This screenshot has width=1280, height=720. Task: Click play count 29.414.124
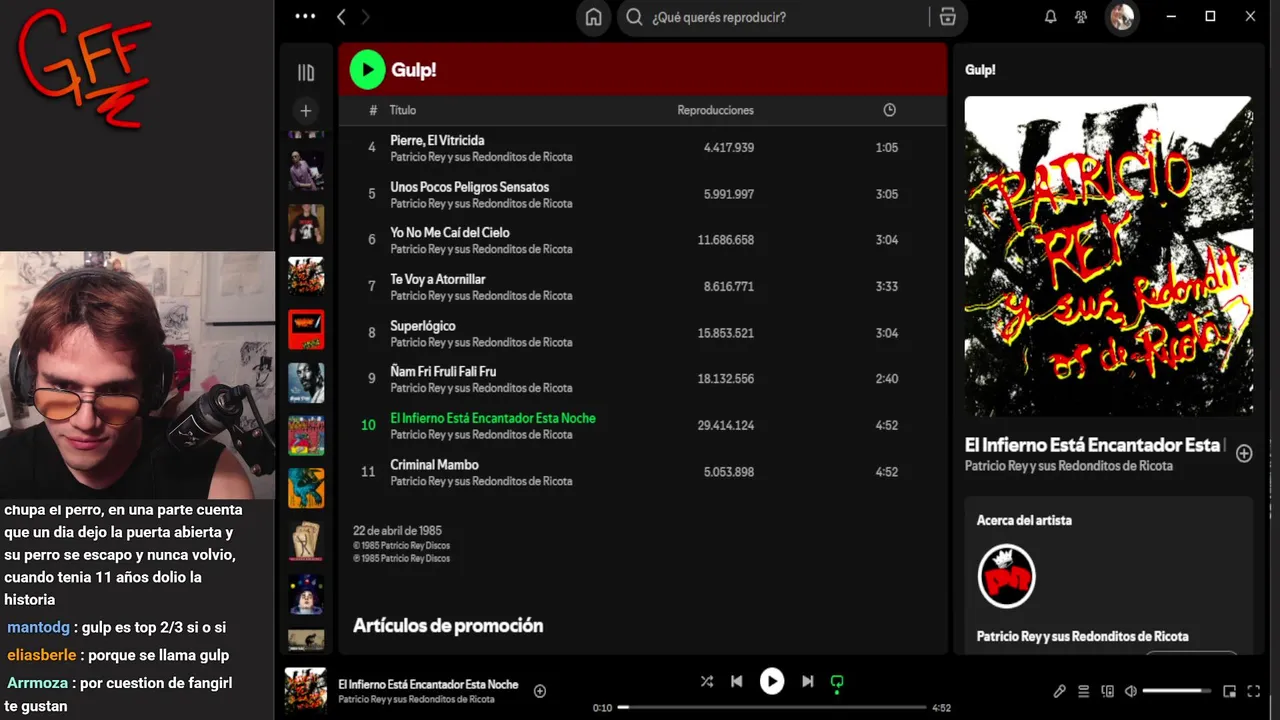[x=726, y=425]
